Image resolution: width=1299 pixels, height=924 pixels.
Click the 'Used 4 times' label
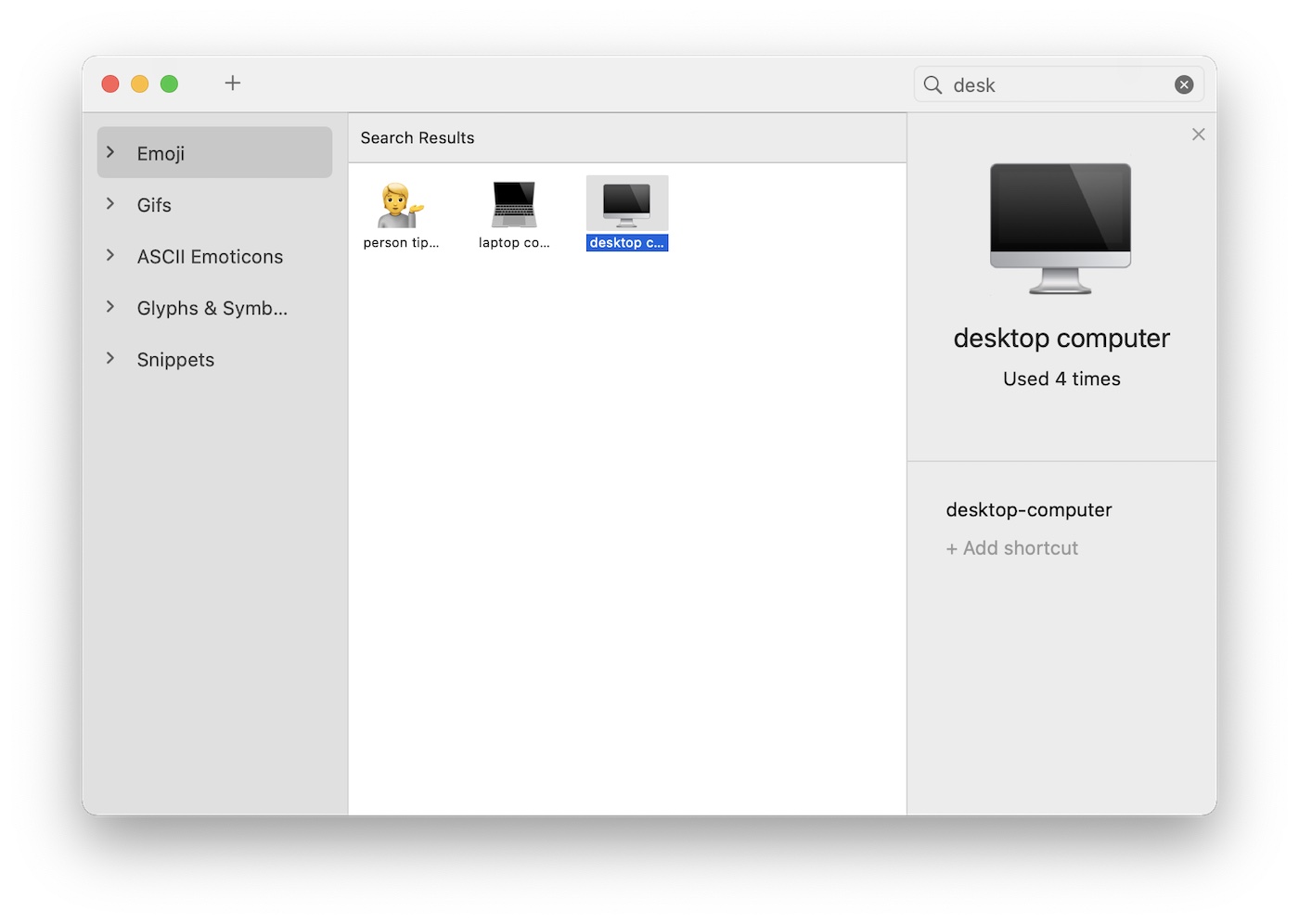pos(1061,379)
